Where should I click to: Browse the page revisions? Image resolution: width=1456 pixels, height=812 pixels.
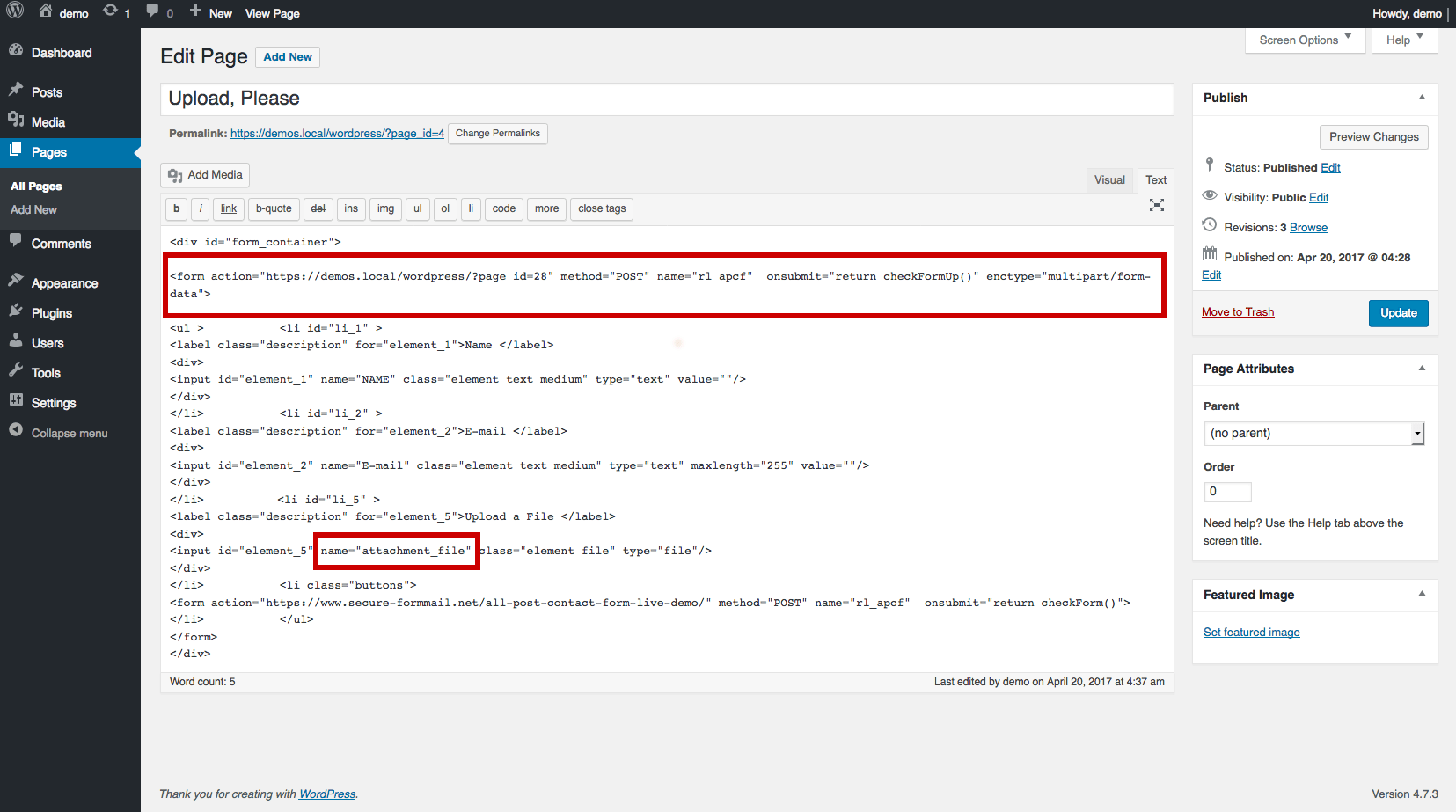[1308, 228]
